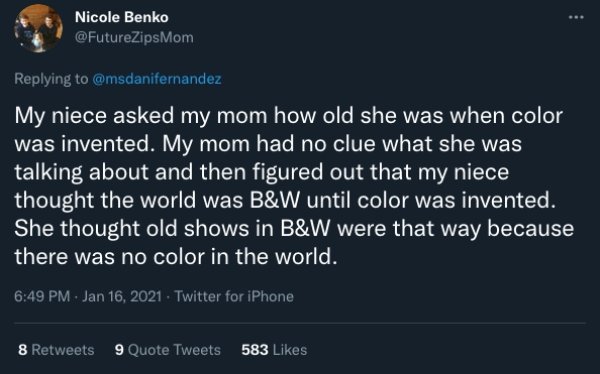Click the "Replying to" label

[51, 79]
